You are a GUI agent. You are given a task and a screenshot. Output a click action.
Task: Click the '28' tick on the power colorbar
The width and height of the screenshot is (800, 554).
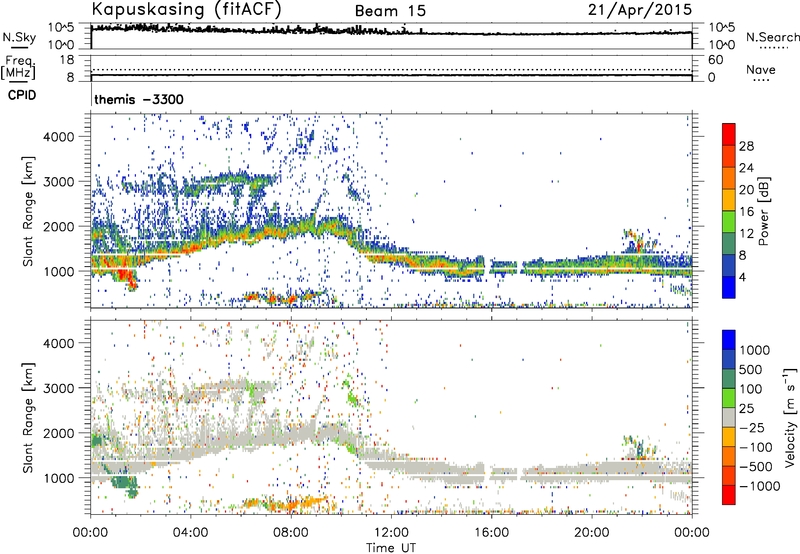pyautogui.click(x=746, y=146)
